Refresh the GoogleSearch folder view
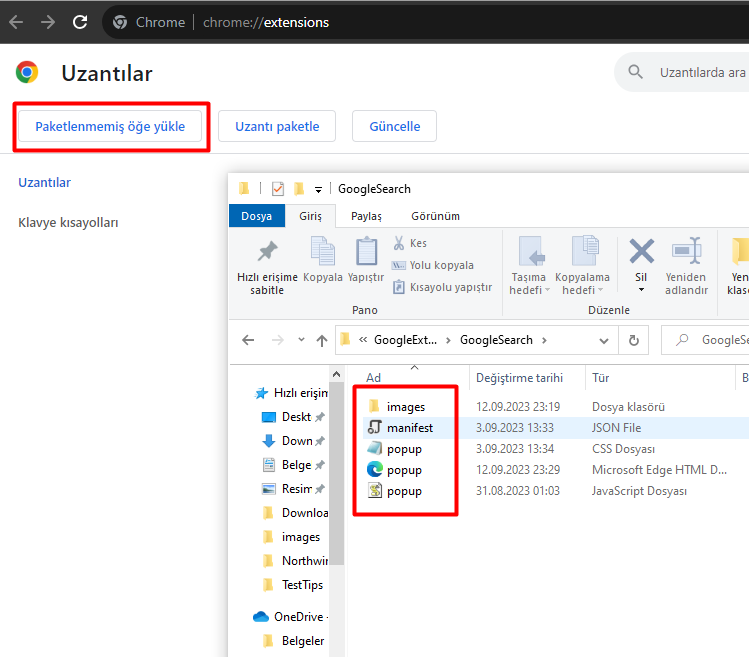Viewport: 749px width, 657px height. (633, 340)
